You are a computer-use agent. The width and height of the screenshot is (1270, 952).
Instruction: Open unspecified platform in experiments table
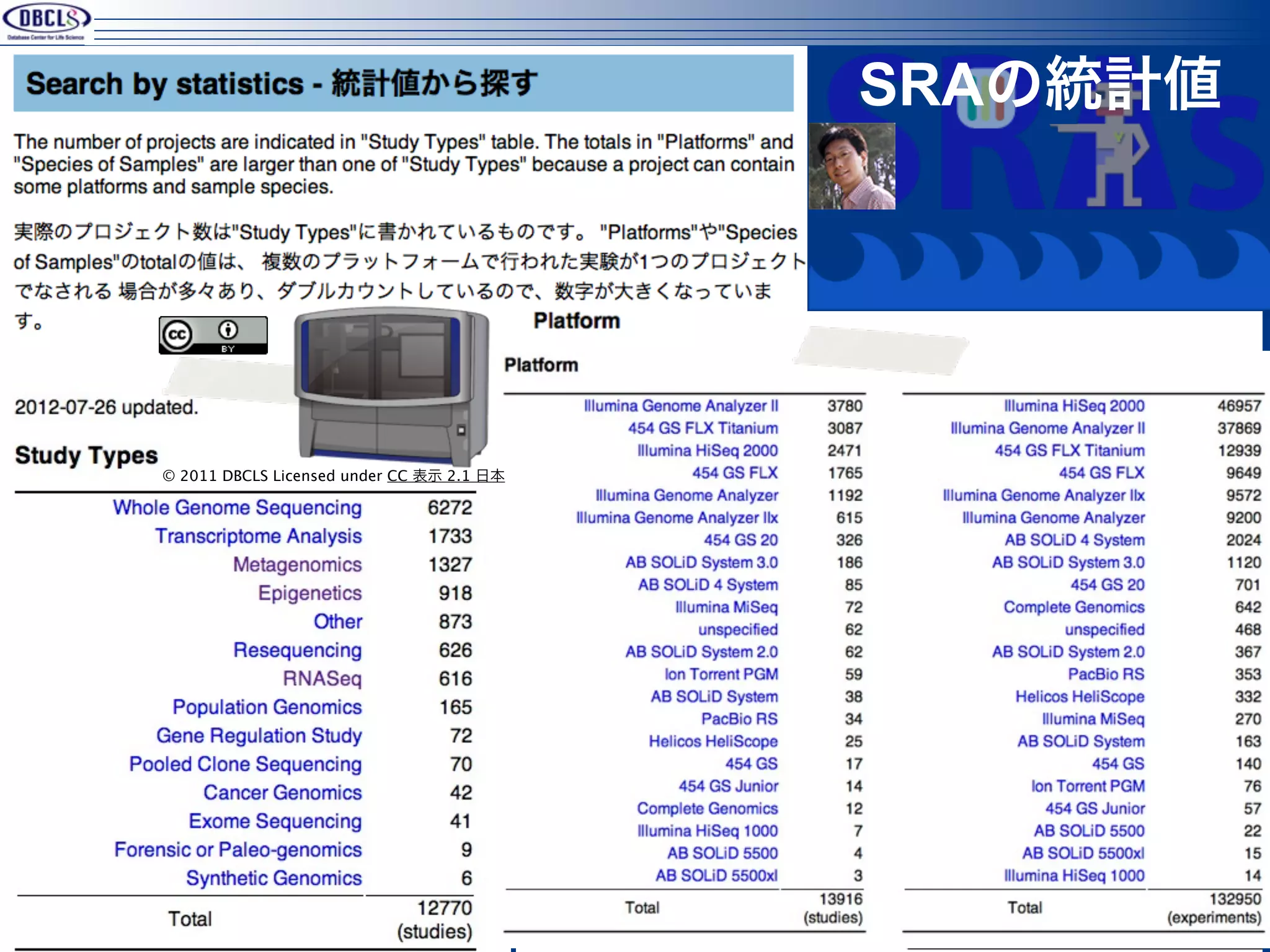point(1104,630)
